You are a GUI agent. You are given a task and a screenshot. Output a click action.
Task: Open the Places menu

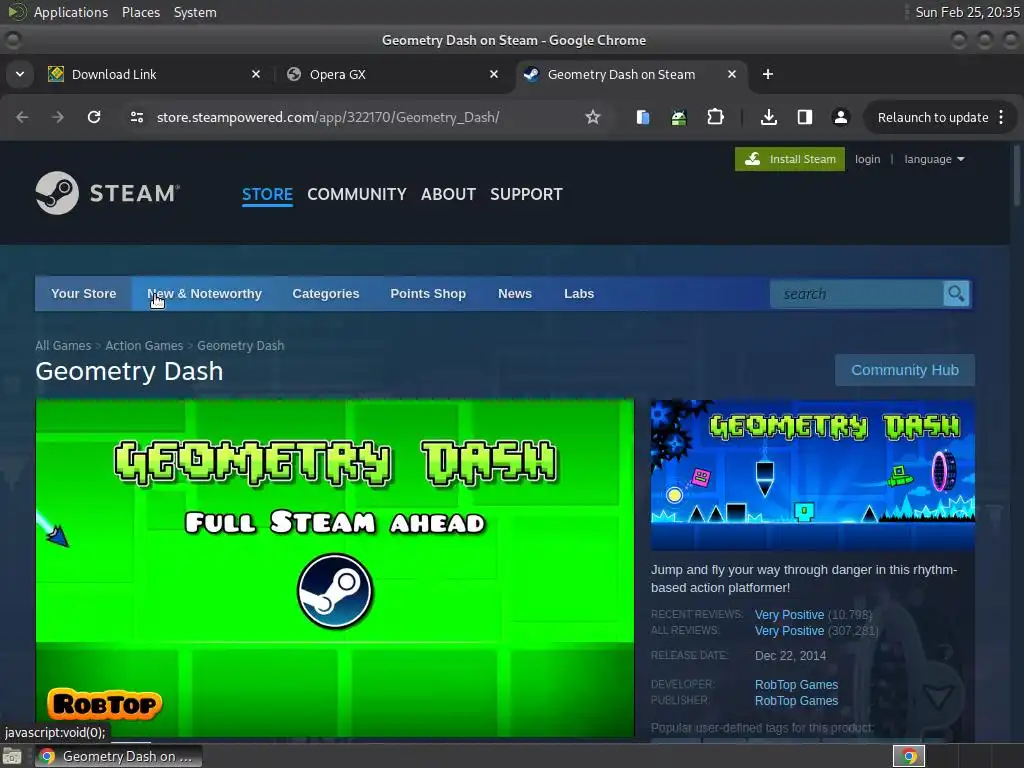click(x=141, y=12)
